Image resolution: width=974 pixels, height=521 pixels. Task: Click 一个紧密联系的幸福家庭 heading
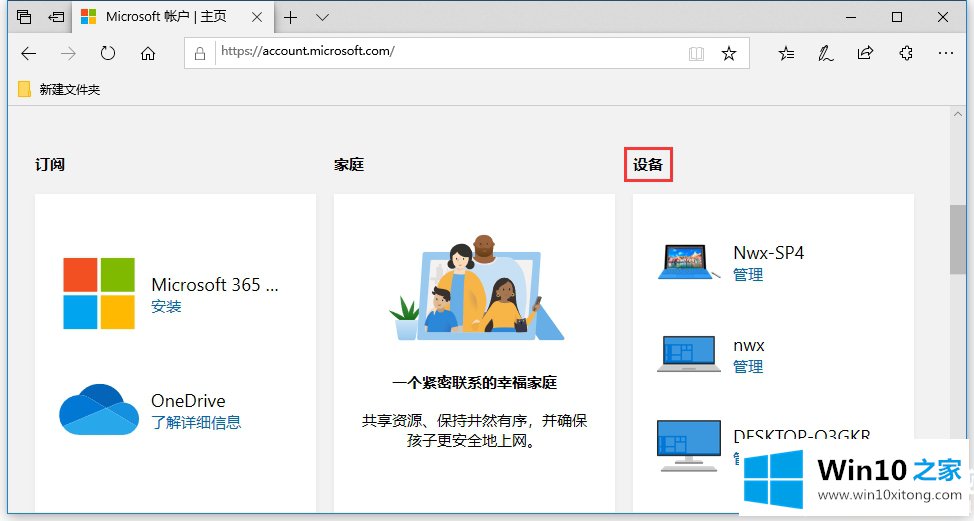(475, 383)
